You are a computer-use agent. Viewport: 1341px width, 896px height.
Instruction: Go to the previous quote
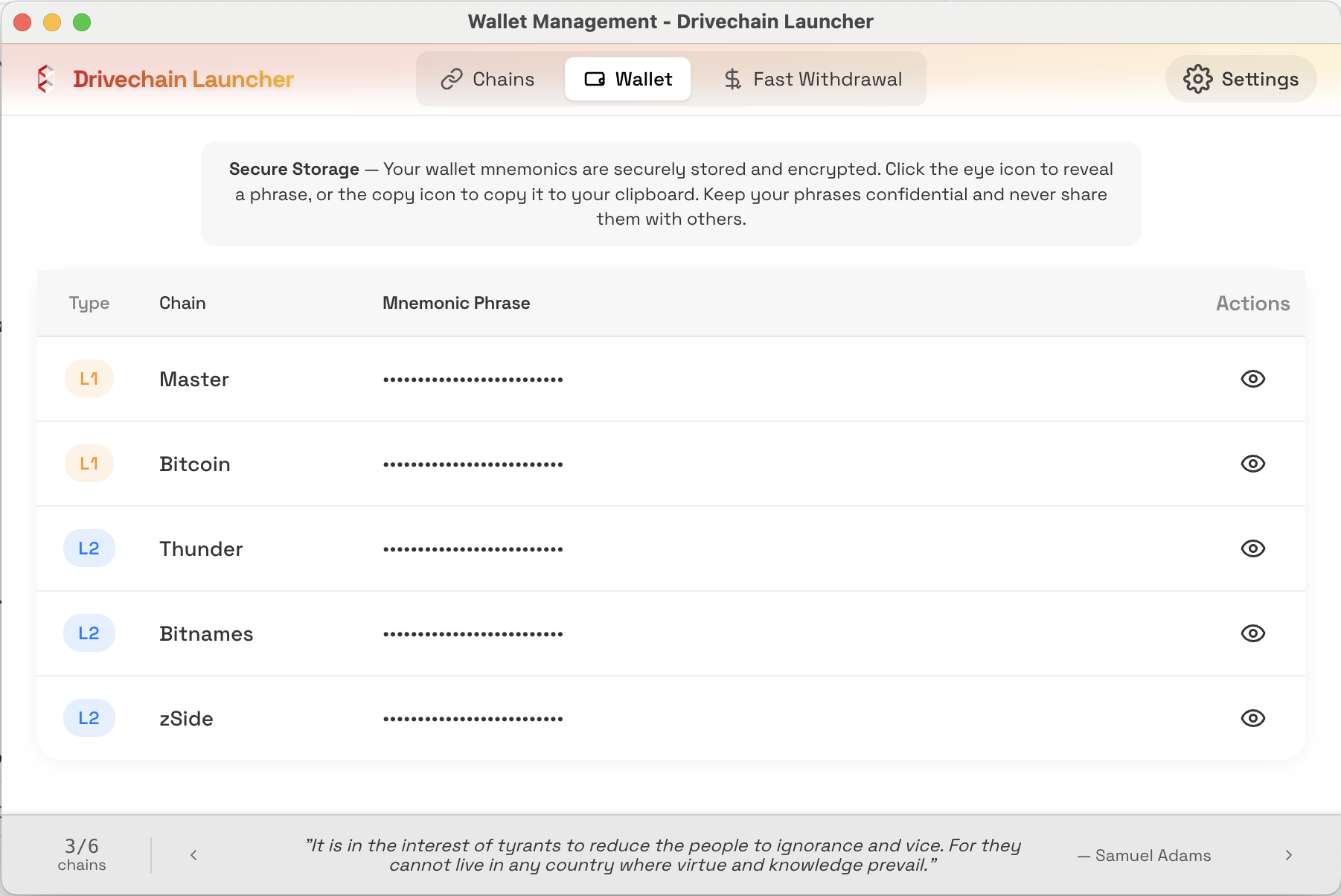coord(193,855)
